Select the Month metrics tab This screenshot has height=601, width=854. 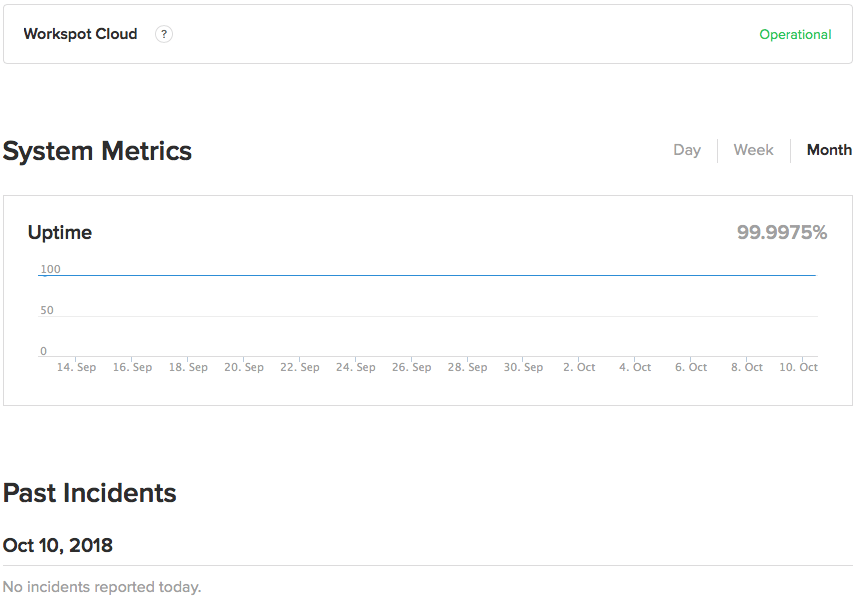point(829,150)
